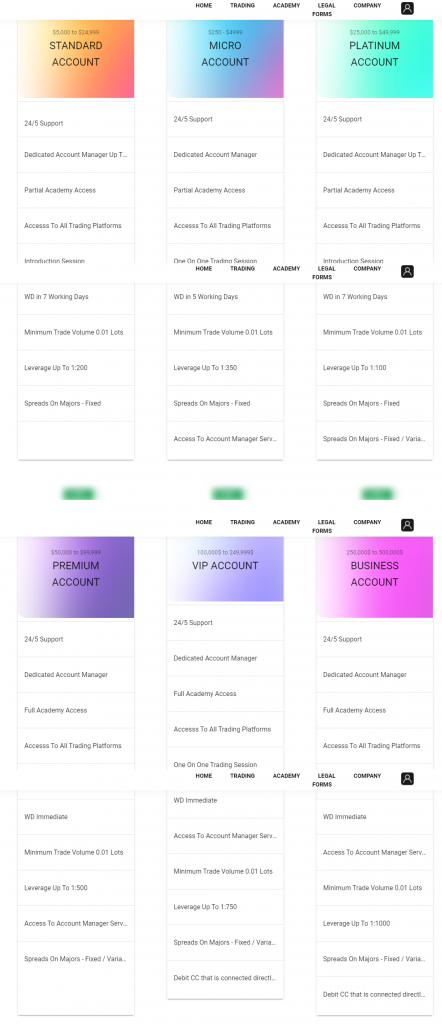Click the user profile icon beside Platinum Account header
The height and width of the screenshot is (1024, 442).
click(407, 8)
